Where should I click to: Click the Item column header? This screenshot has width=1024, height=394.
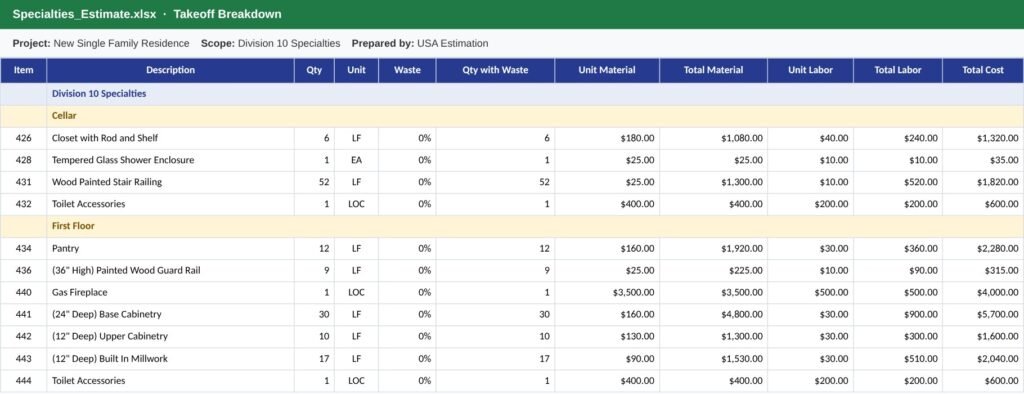24,70
